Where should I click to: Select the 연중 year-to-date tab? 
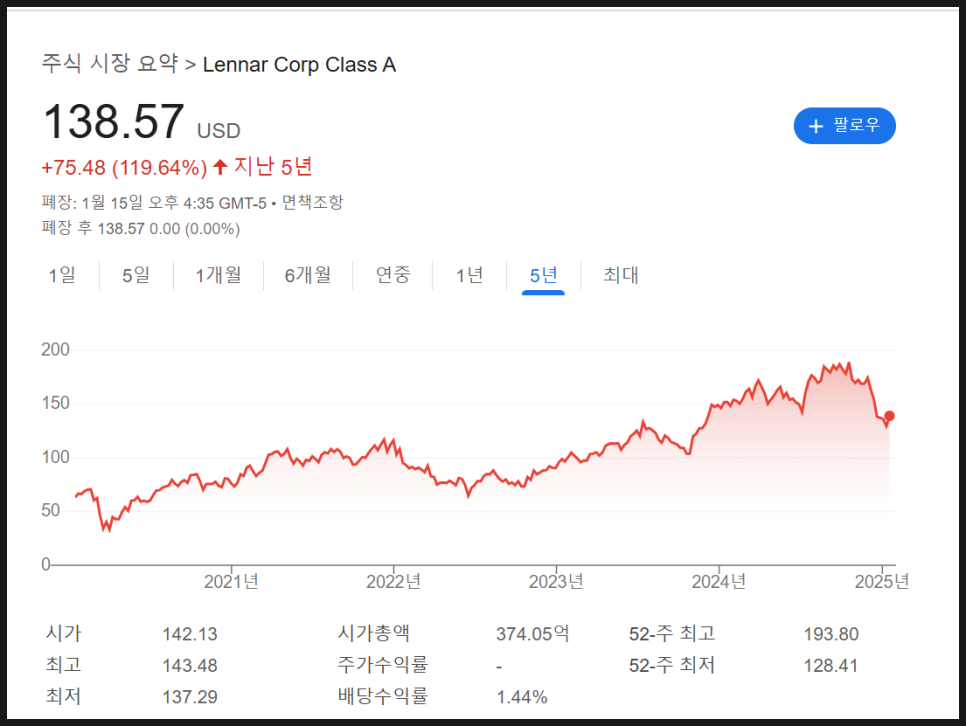393,275
